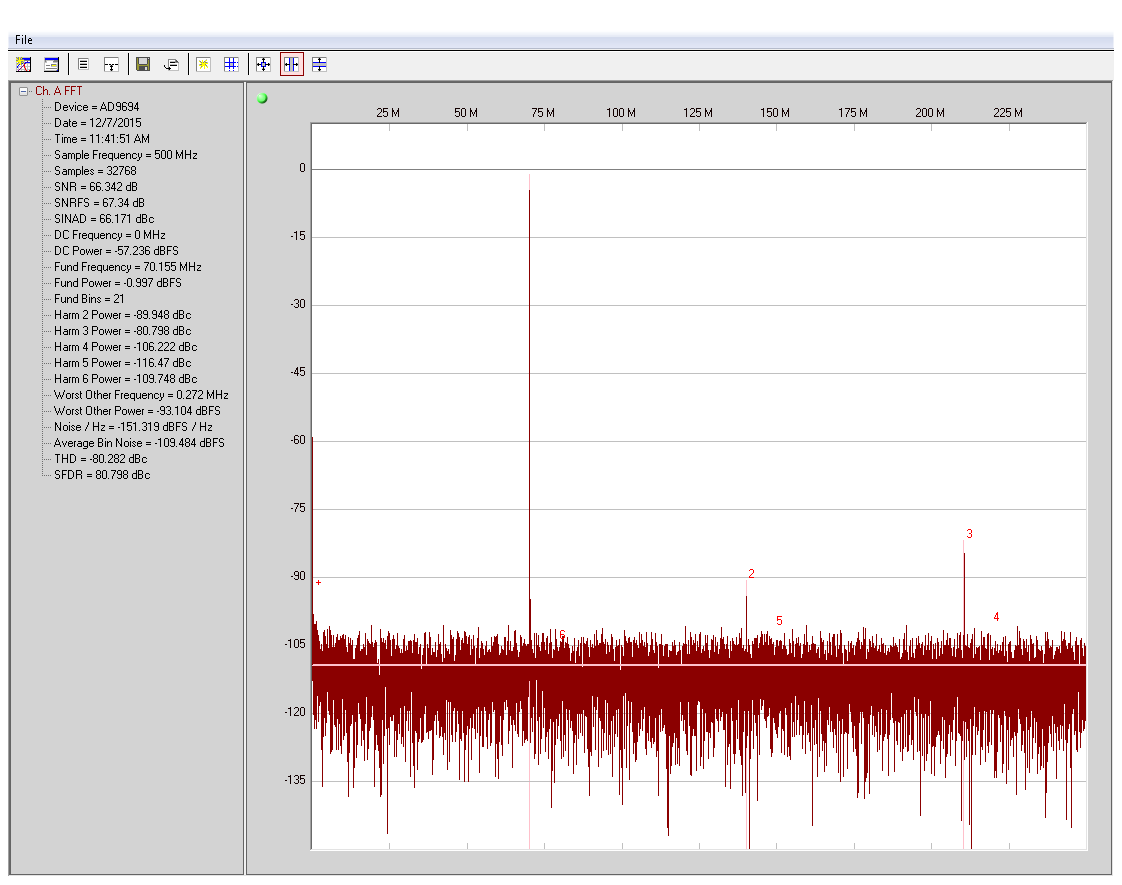This screenshot has height=885, width=1122.
Task: Click the tree layout icon in toolbar
Action: click(111, 65)
